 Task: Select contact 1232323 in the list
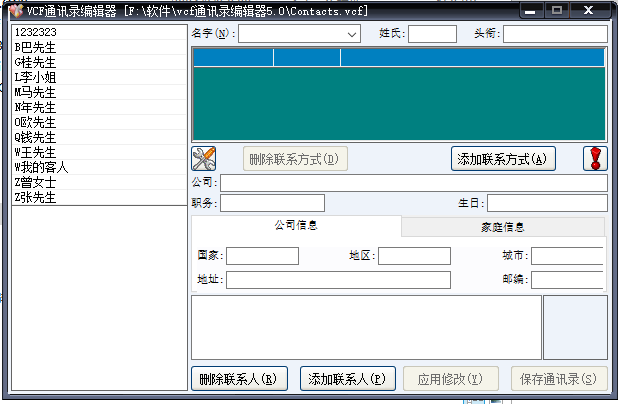tap(99, 32)
